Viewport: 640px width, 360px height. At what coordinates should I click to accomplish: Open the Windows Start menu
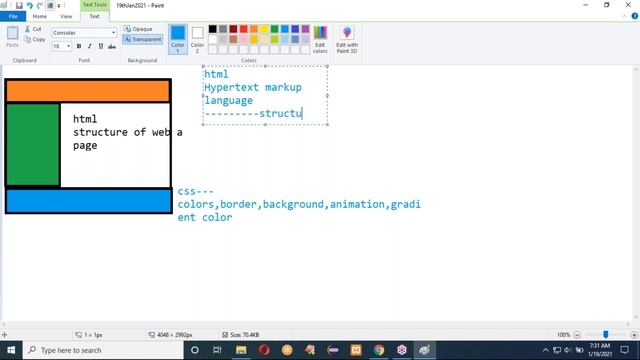pyautogui.click(x=11, y=350)
